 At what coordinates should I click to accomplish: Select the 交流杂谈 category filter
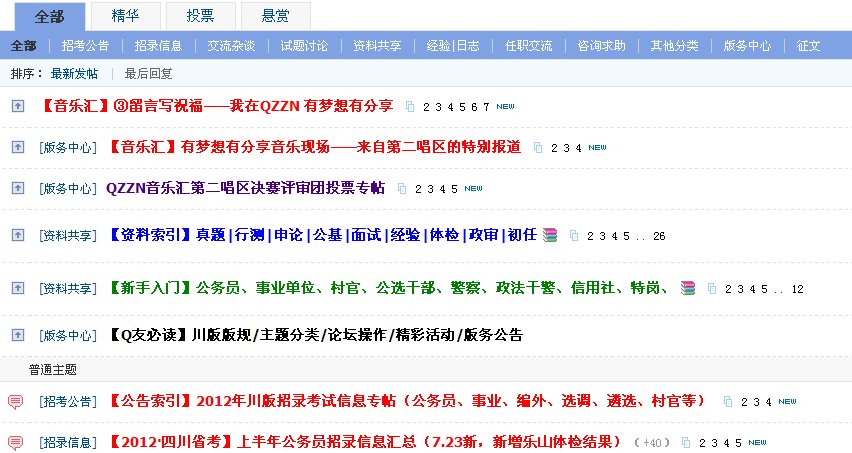pyautogui.click(x=231, y=46)
